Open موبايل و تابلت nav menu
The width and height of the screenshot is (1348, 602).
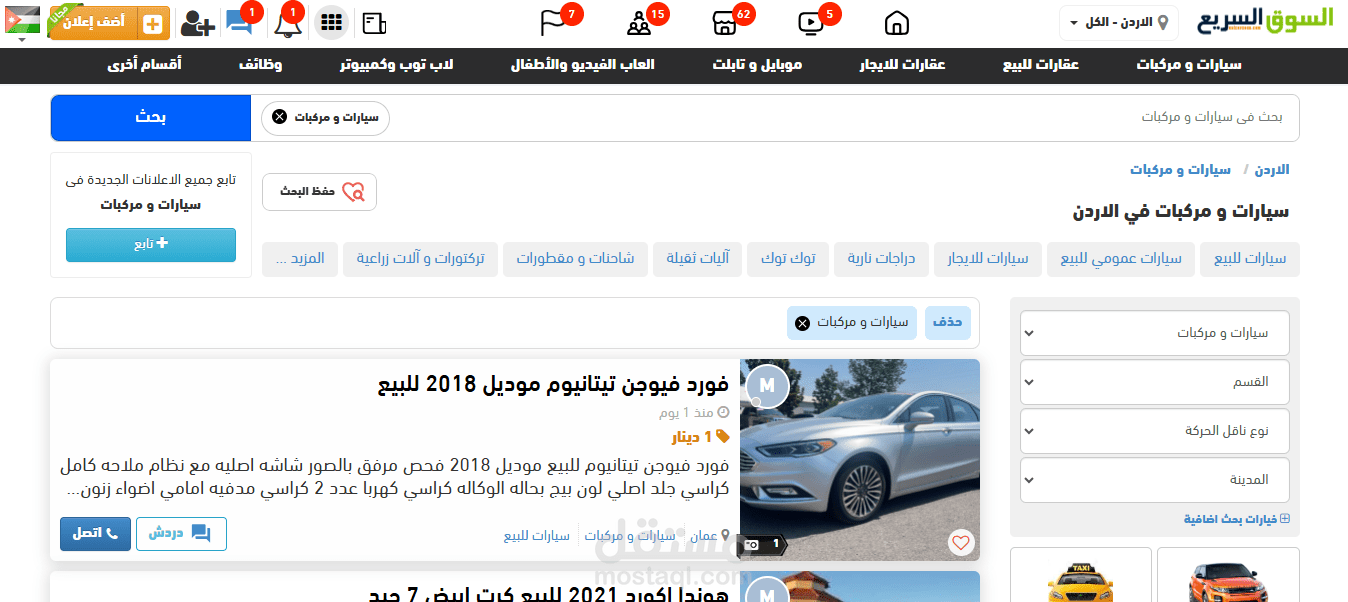point(757,65)
